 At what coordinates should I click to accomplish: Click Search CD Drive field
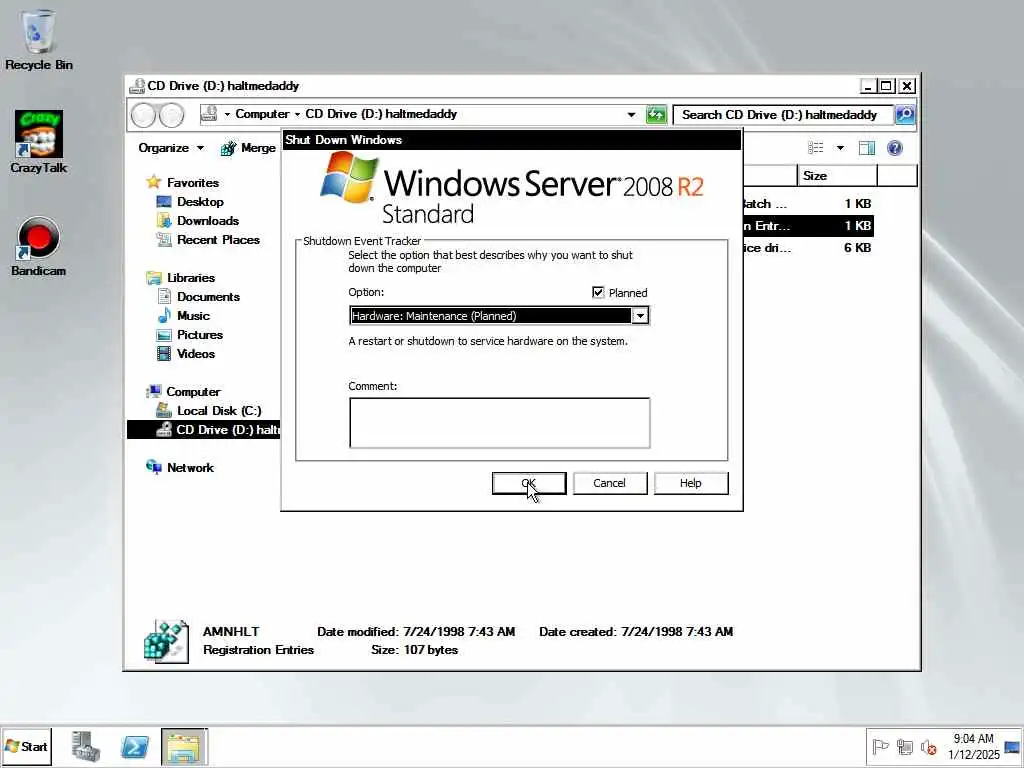pyautogui.click(x=784, y=115)
